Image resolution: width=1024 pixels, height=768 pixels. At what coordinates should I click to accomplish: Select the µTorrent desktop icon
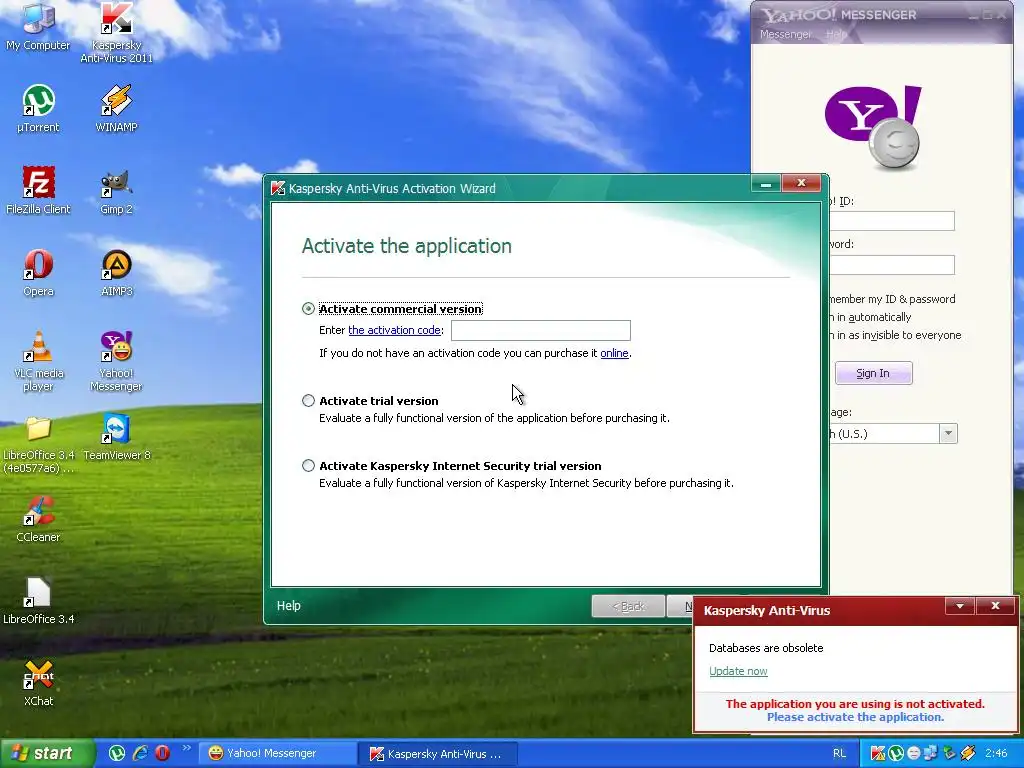pyautogui.click(x=38, y=108)
